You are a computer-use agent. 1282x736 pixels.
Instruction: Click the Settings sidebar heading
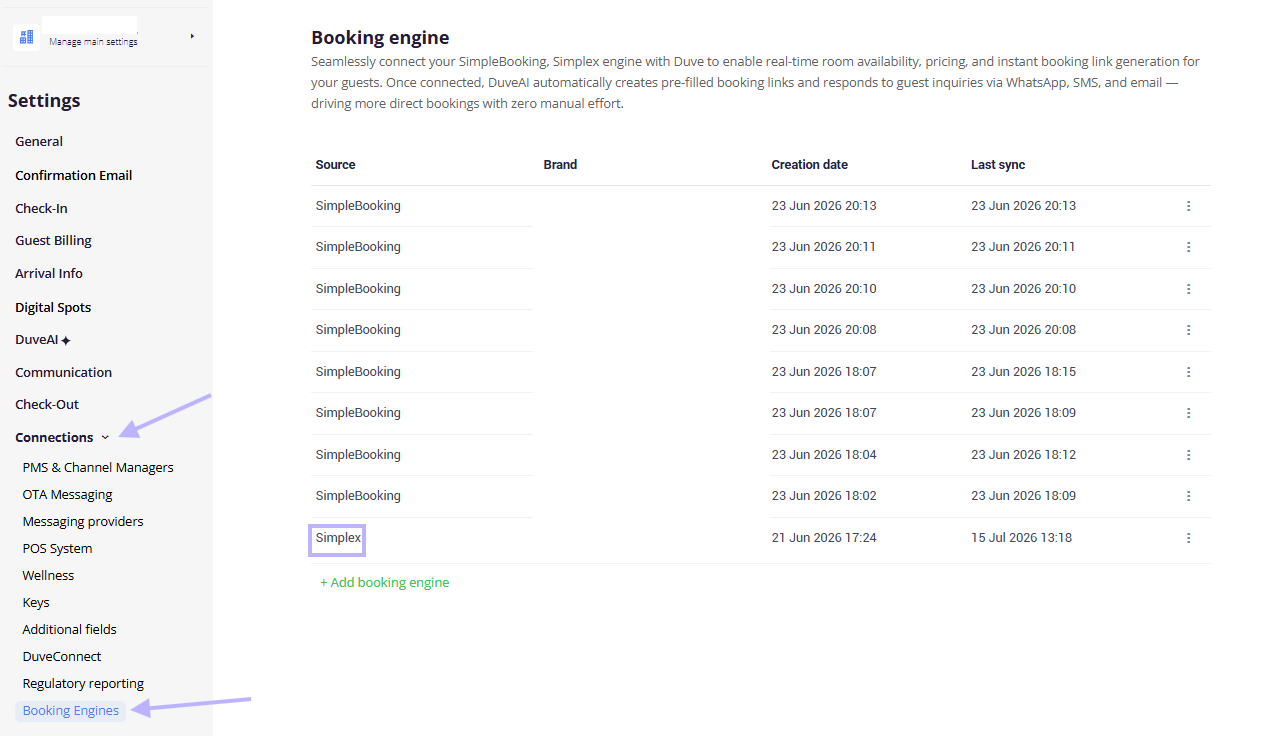click(x=44, y=101)
